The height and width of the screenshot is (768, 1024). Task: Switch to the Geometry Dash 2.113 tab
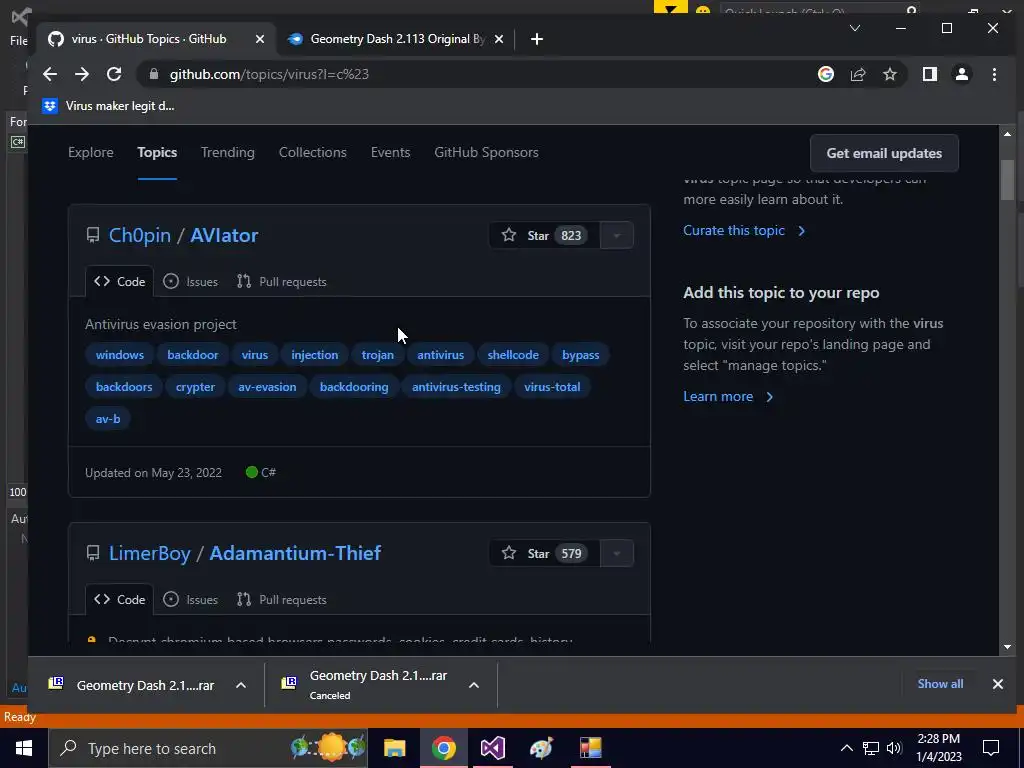pyautogui.click(x=396, y=39)
